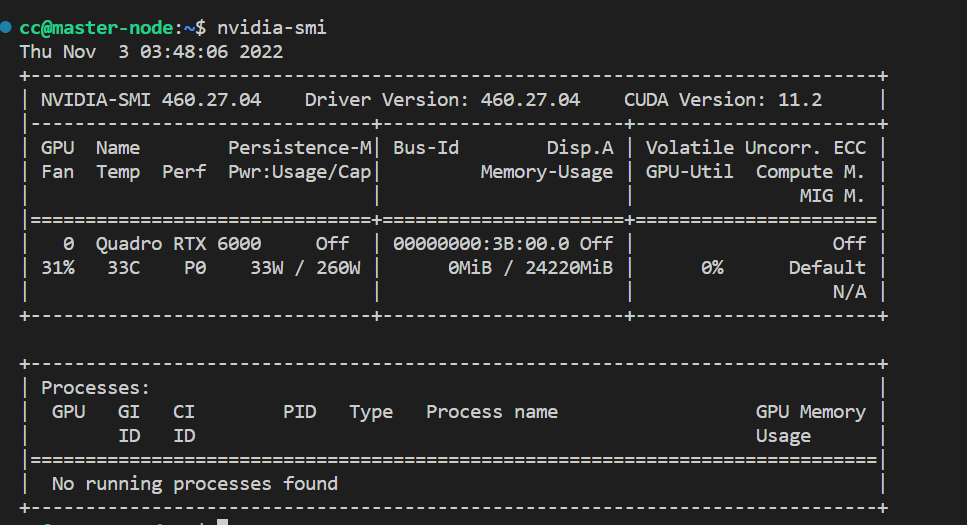The height and width of the screenshot is (525, 967).
Task: Click the CUDA Version 11.2 text
Action: click(723, 100)
